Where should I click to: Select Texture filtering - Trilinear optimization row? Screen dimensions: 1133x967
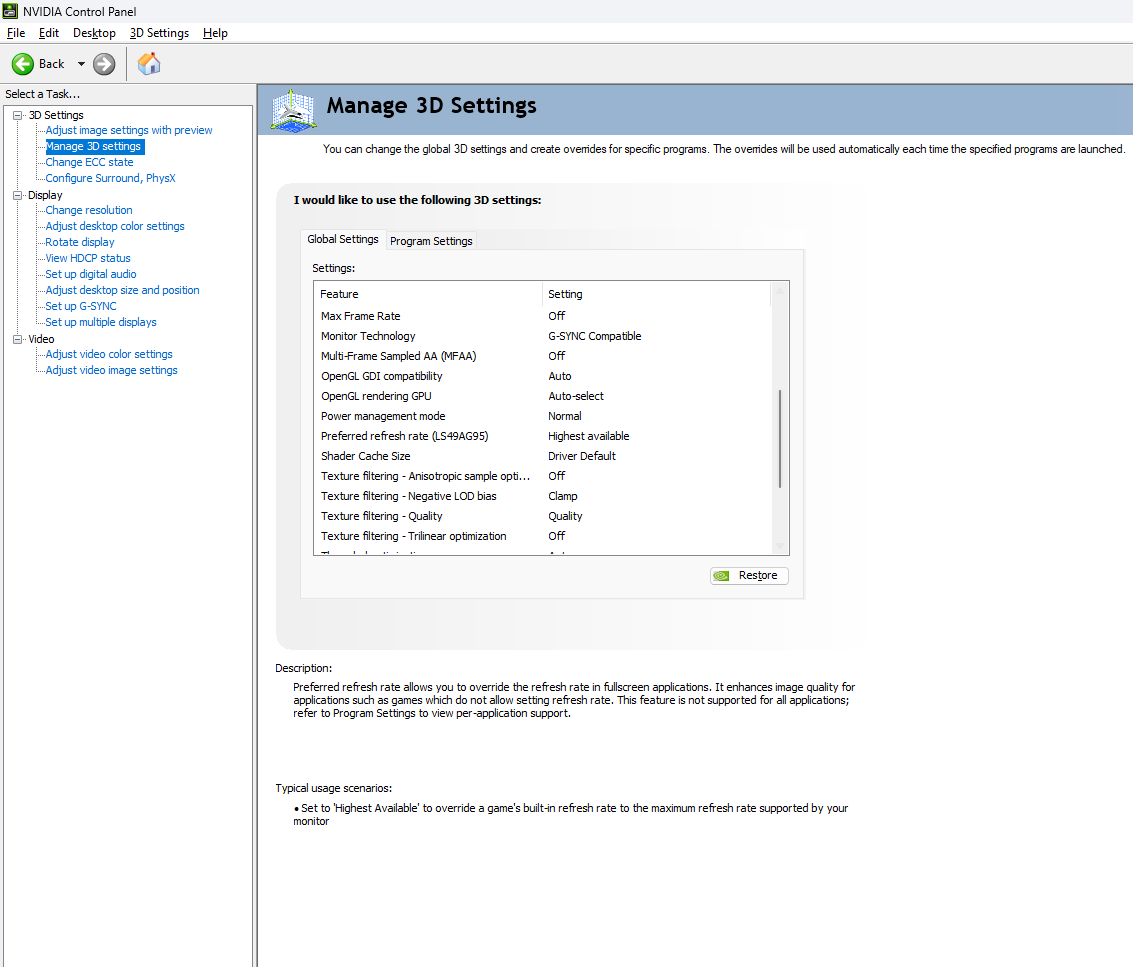pyautogui.click(x=543, y=536)
